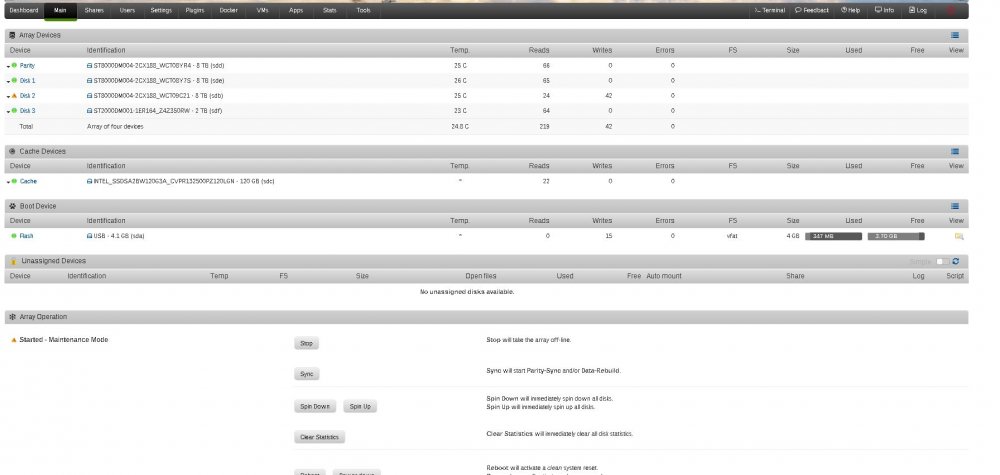Open the Tools tab
The height and width of the screenshot is (475, 1000).
tap(364, 10)
